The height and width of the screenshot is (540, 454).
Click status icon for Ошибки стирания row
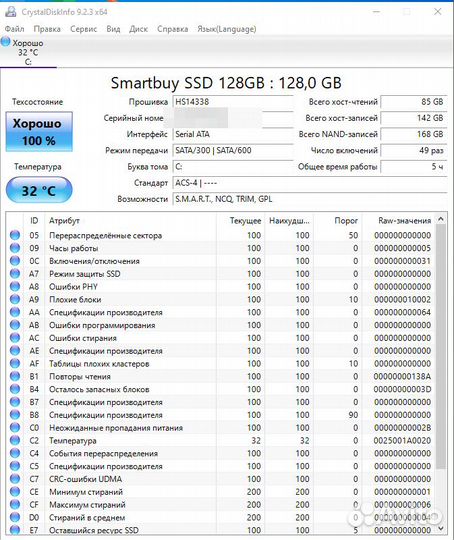point(15,338)
